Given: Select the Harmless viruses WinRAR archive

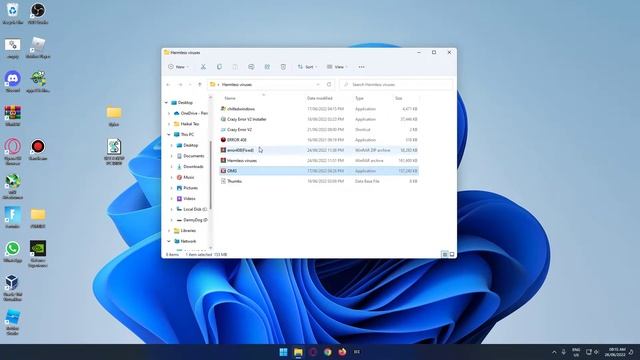Looking at the screenshot, I should (319, 160).
